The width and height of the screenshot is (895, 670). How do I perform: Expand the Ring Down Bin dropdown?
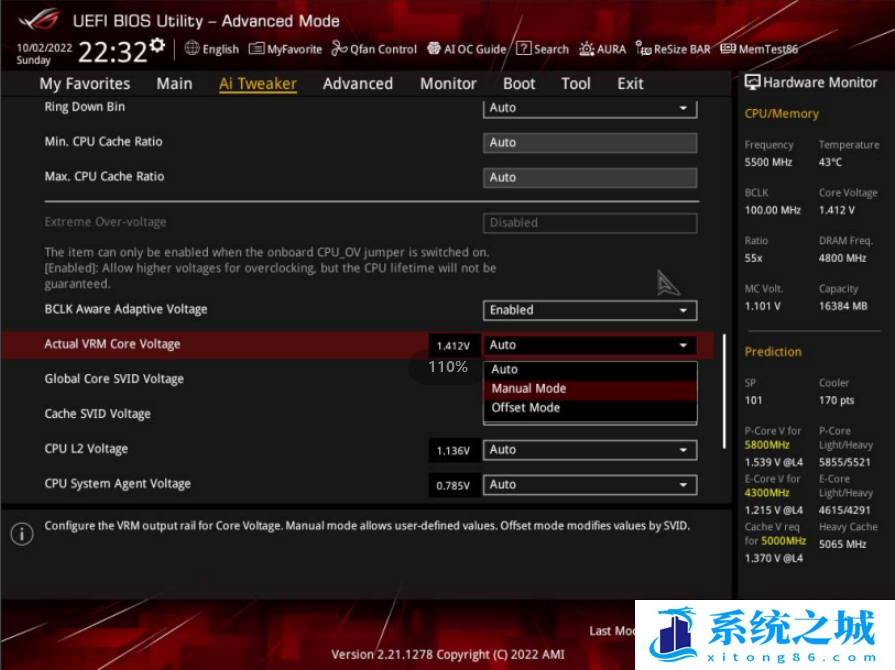pyautogui.click(x=590, y=108)
